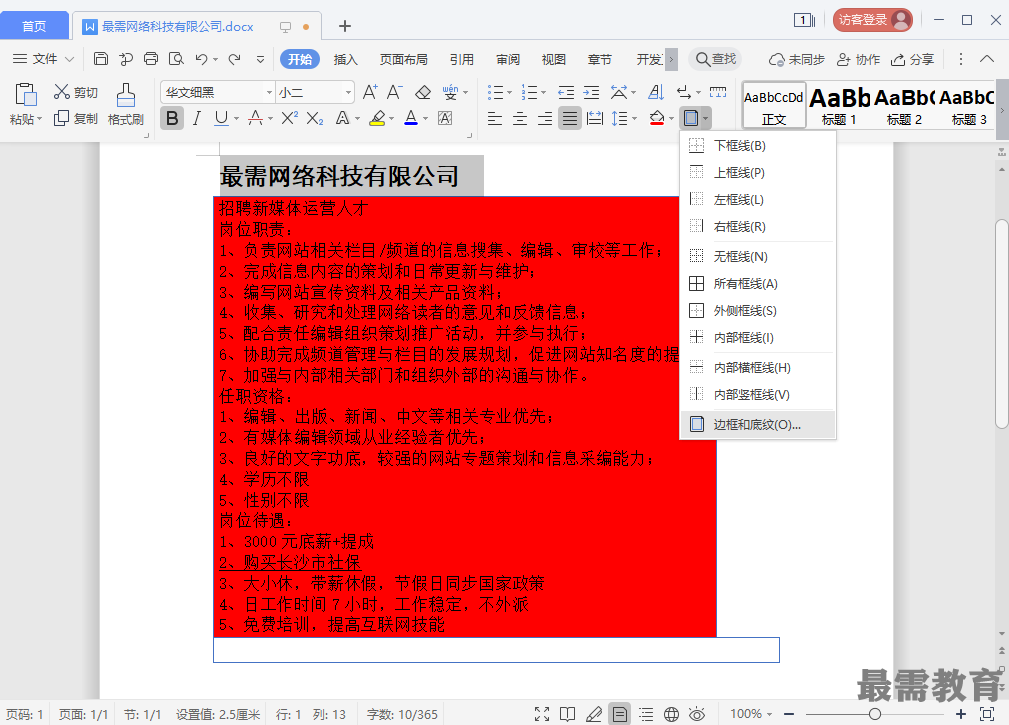Toggle Eye protection mode icon
The width and height of the screenshot is (1009, 725).
[x=697, y=714]
